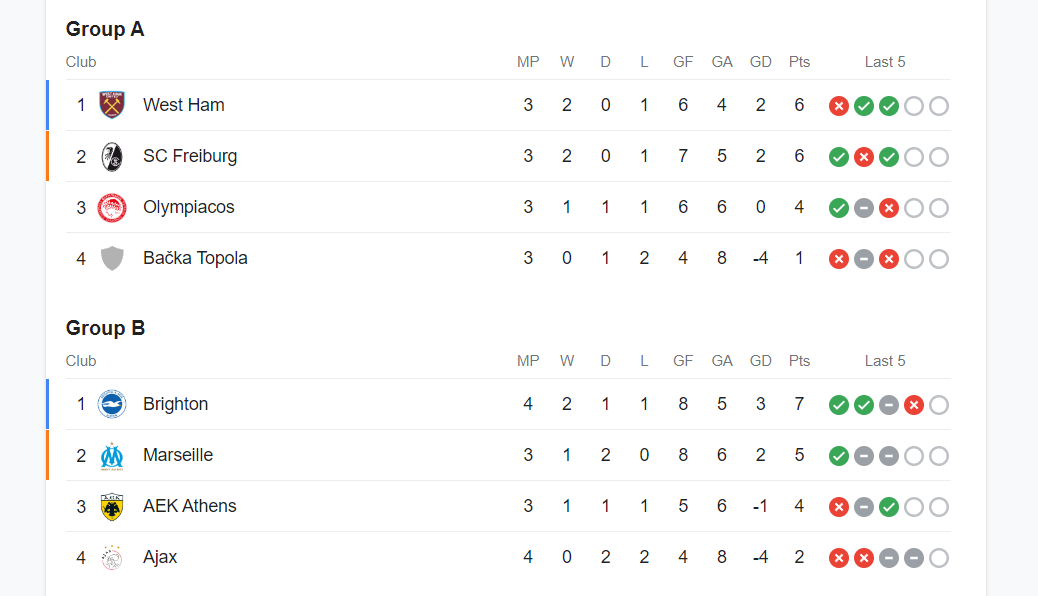Click the Pts column header in Group A
1038x596 pixels.
click(799, 62)
